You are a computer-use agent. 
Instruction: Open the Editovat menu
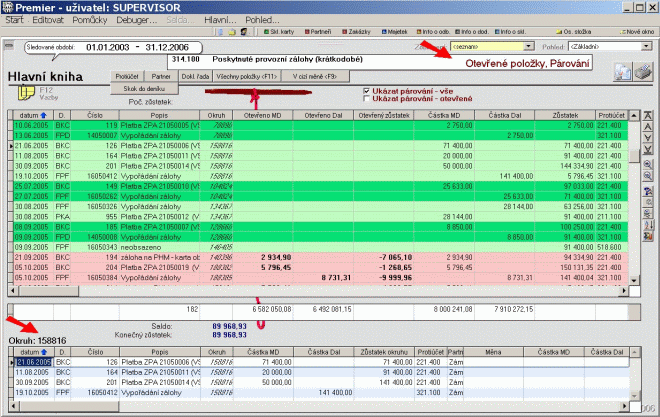pyautogui.click(x=48, y=20)
